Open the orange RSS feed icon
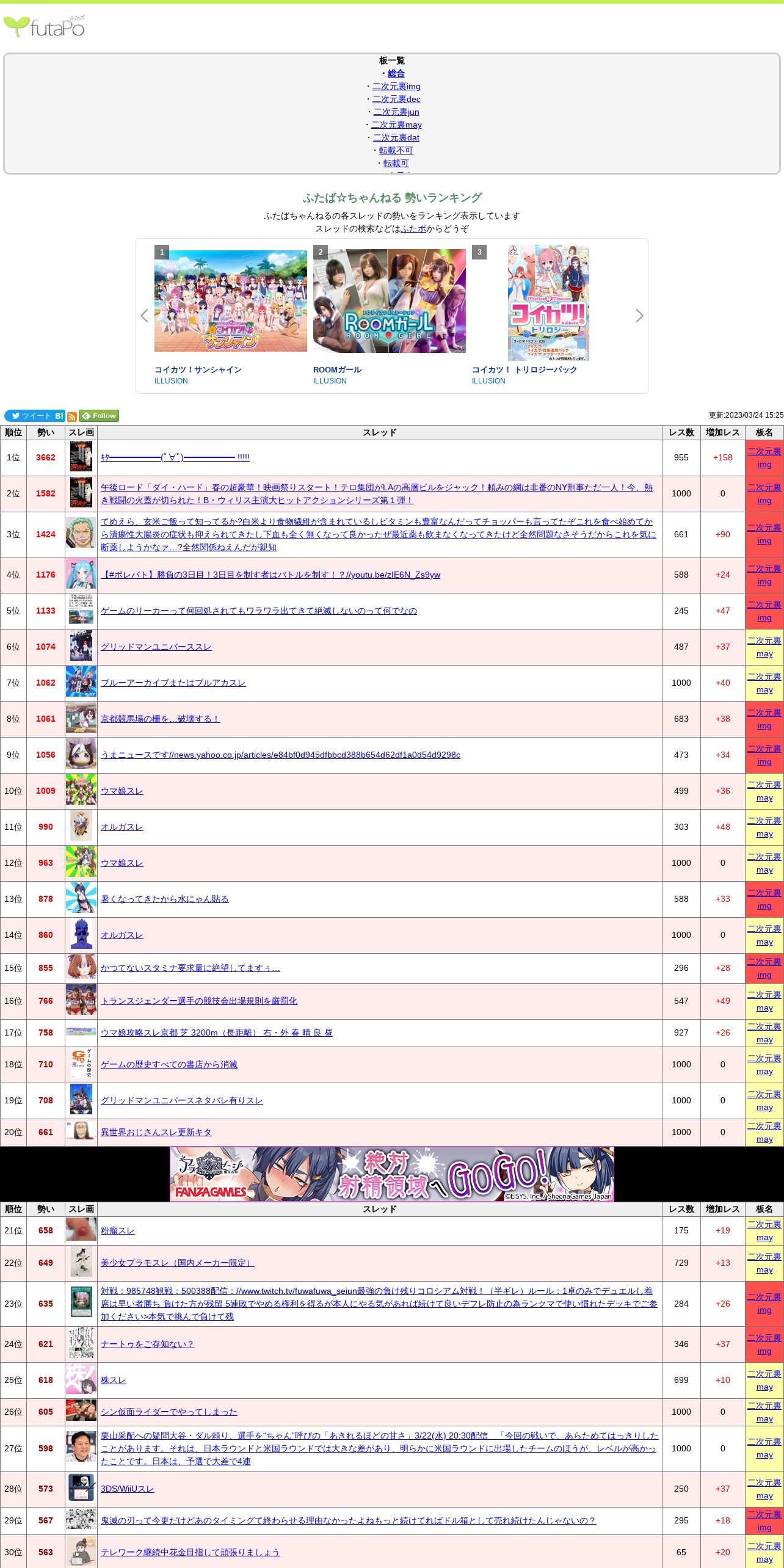The height and width of the screenshot is (1568, 784). pyautogui.click(x=72, y=416)
